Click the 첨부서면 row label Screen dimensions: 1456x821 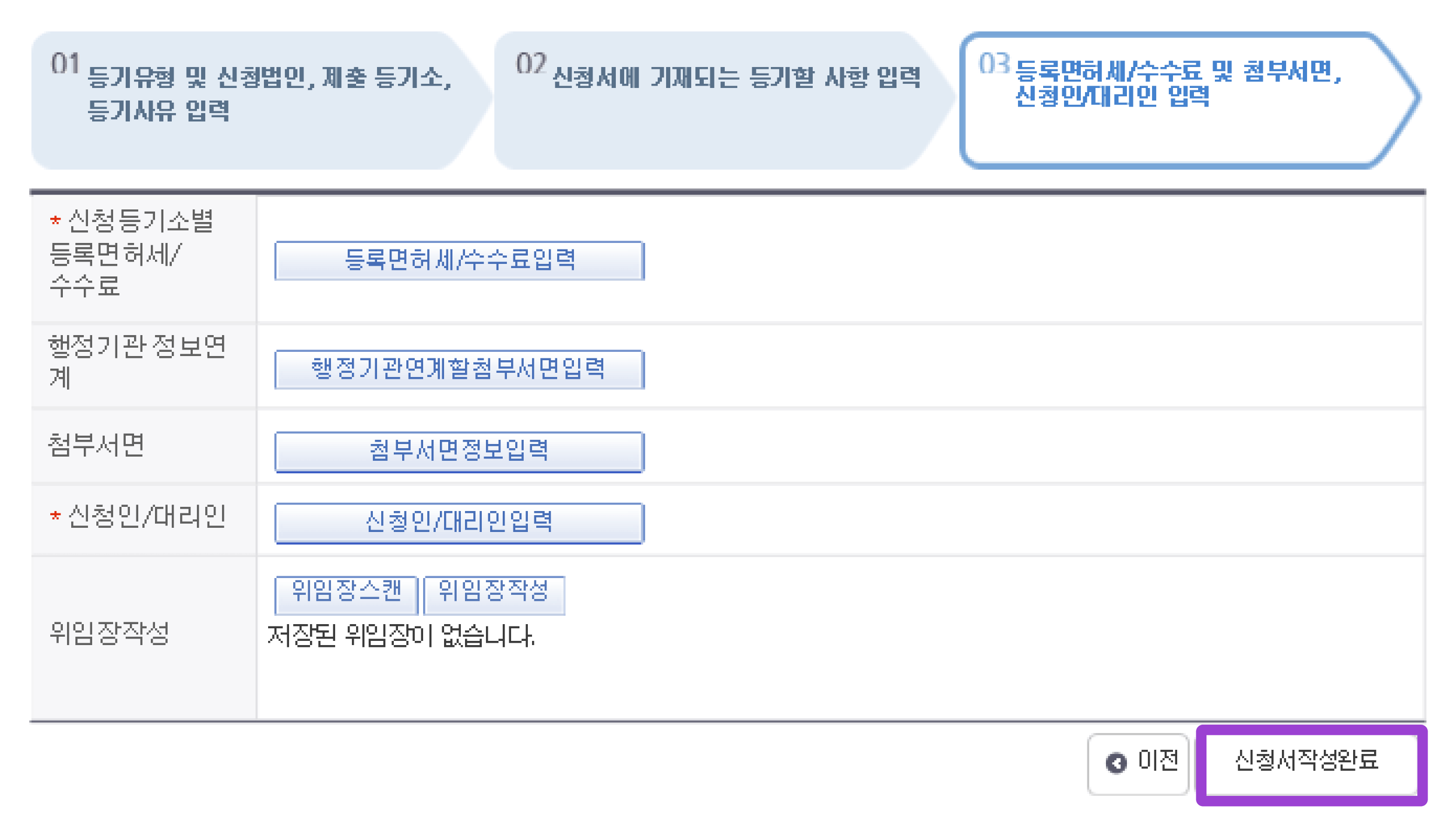[x=96, y=445]
